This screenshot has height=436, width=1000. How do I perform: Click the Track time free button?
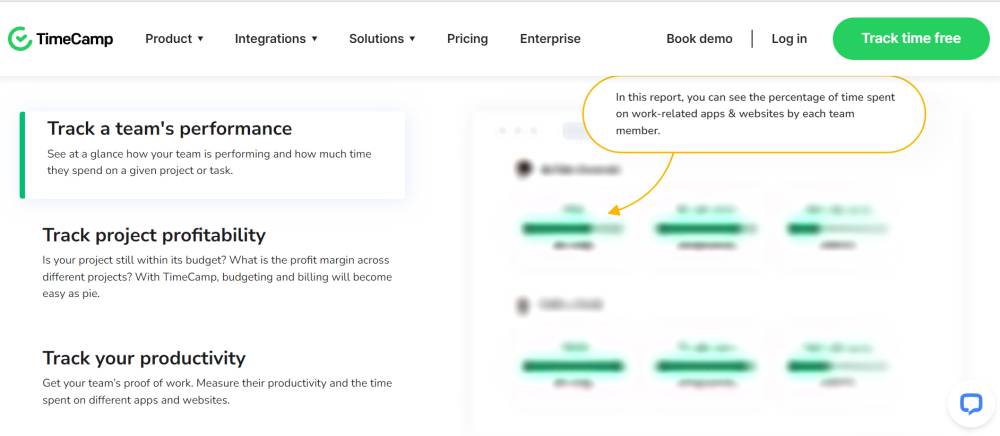pyautogui.click(x=911, y=39)
